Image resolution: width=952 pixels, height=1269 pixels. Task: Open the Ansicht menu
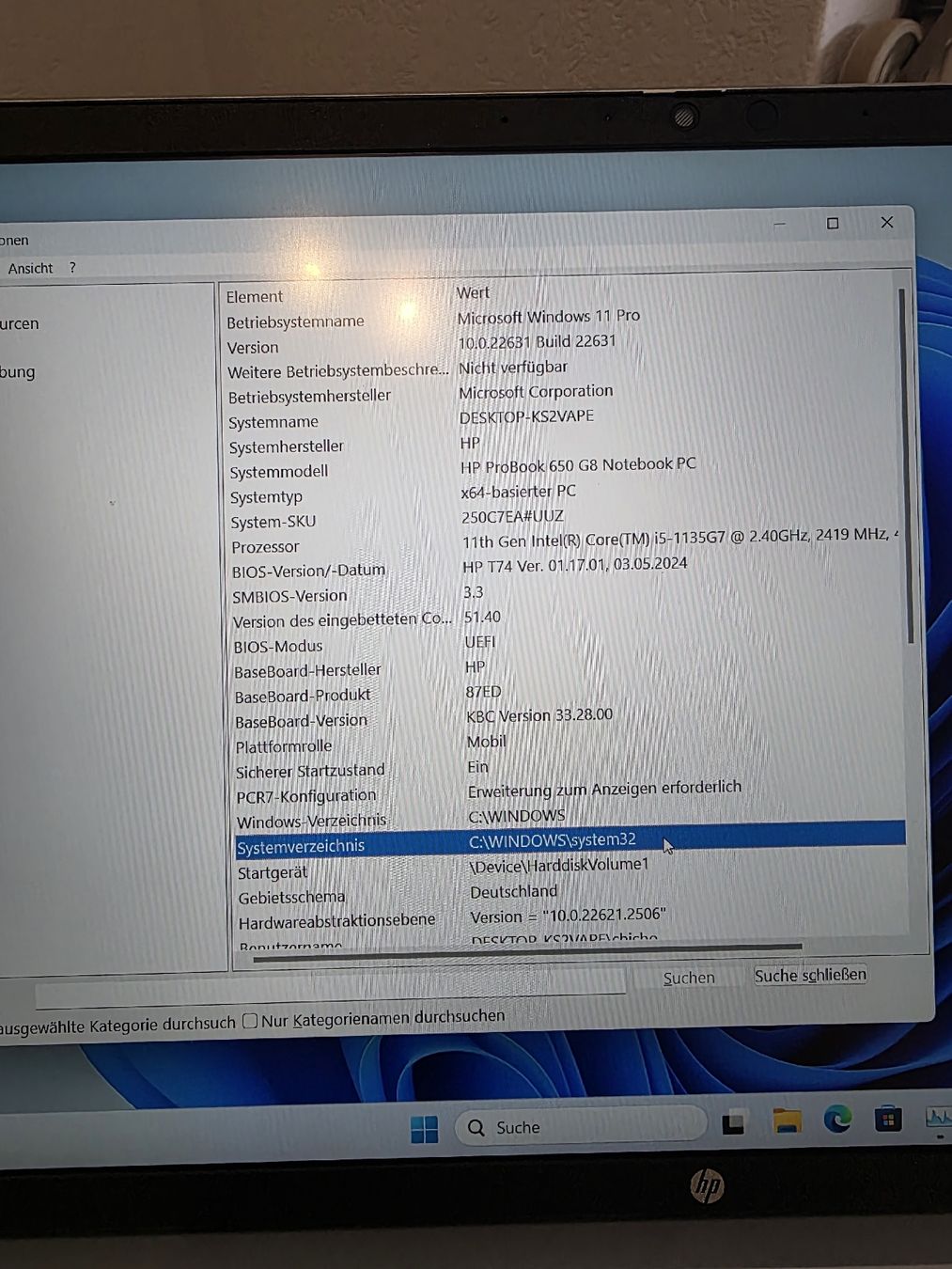[30, 268]
